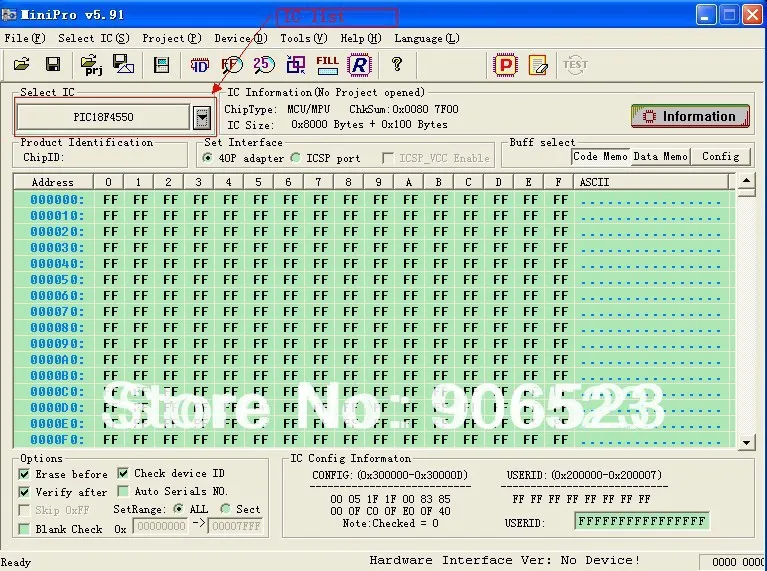The height and width of the screenshot is (571, 767).
Task: Open the File menu
Action: 24,38
